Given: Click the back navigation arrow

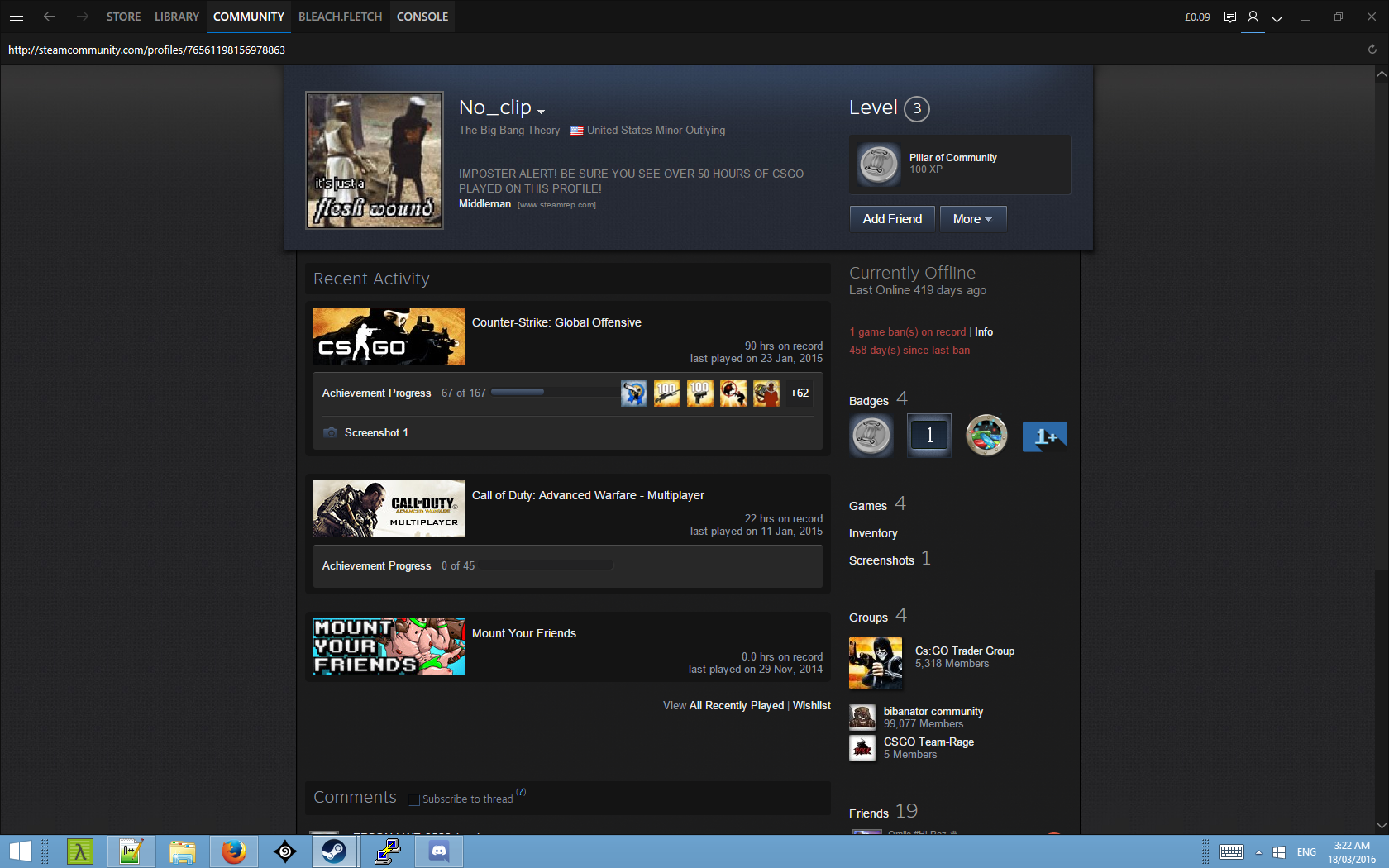Looking at the screenshot, I should [x=50, y=17].
